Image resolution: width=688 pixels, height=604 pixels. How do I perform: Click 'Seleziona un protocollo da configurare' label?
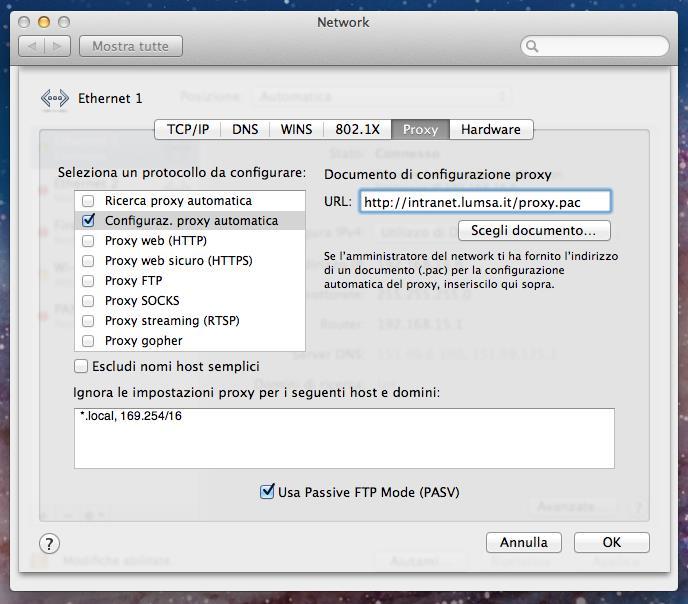tap(182, 172)
